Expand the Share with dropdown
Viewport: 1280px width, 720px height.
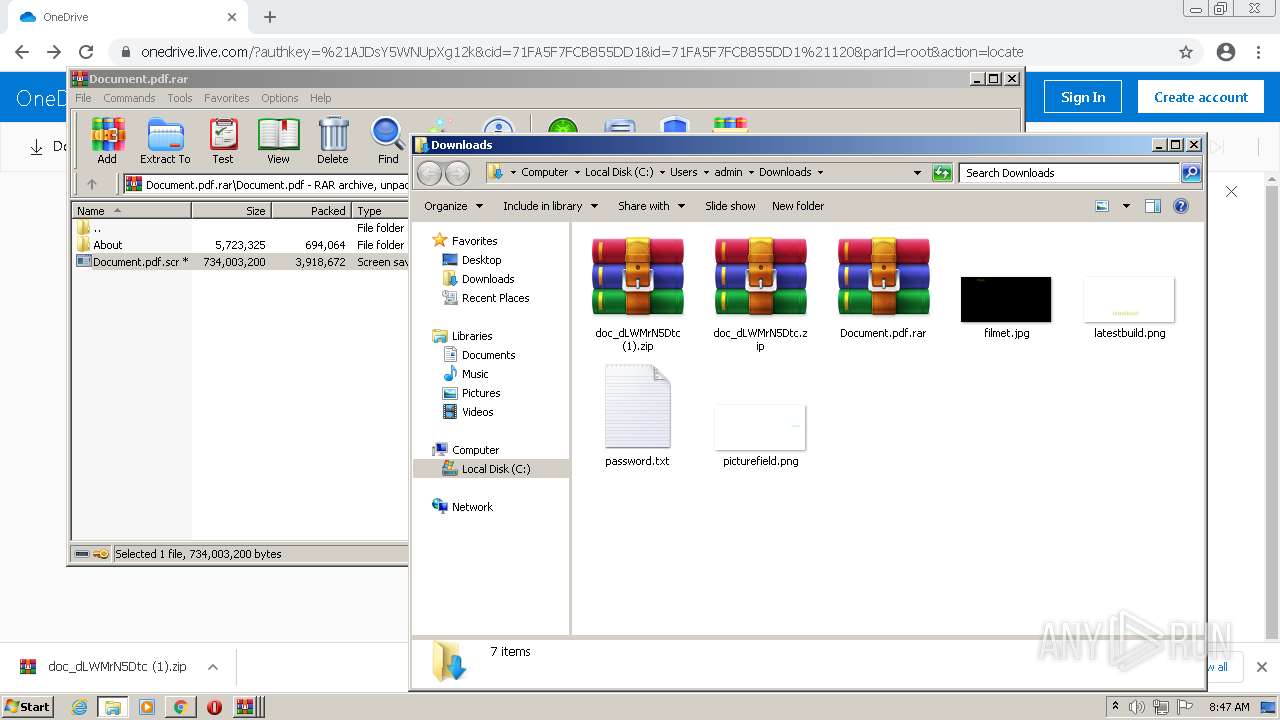click(651, 206)
